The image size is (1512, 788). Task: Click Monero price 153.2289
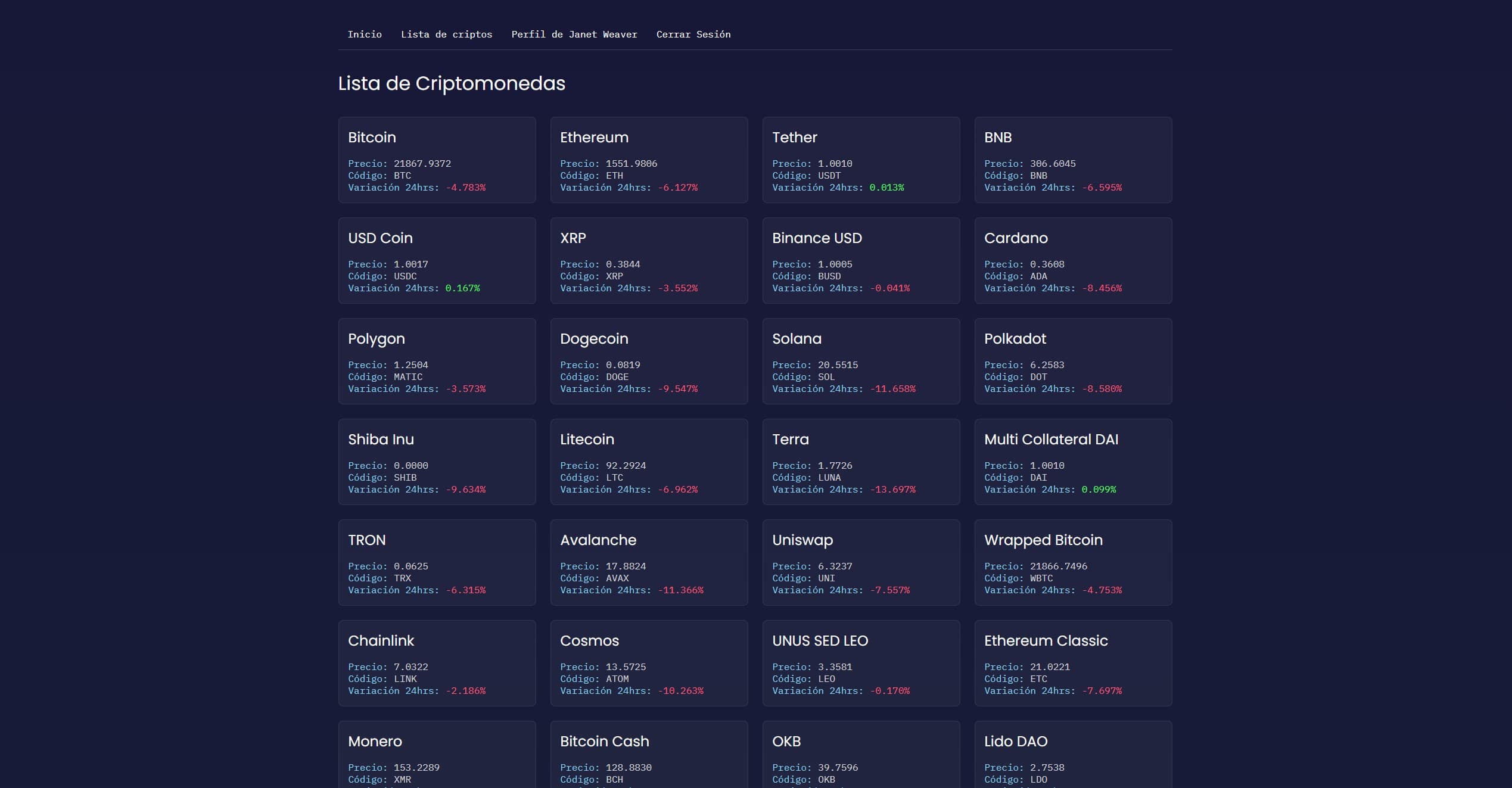tap(417, 768)
